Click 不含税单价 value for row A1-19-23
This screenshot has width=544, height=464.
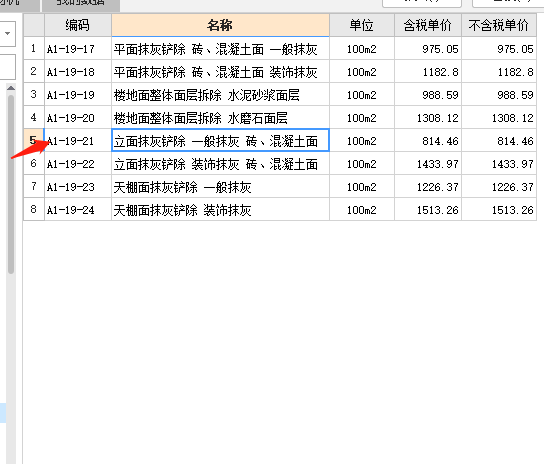click(499, 187)
